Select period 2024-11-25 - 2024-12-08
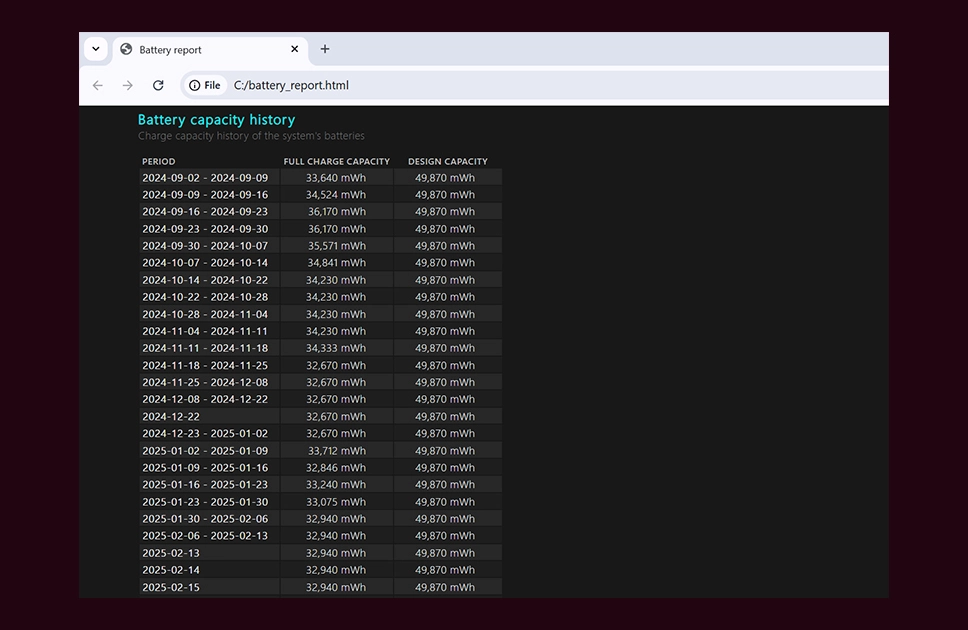 click(205, 382)
